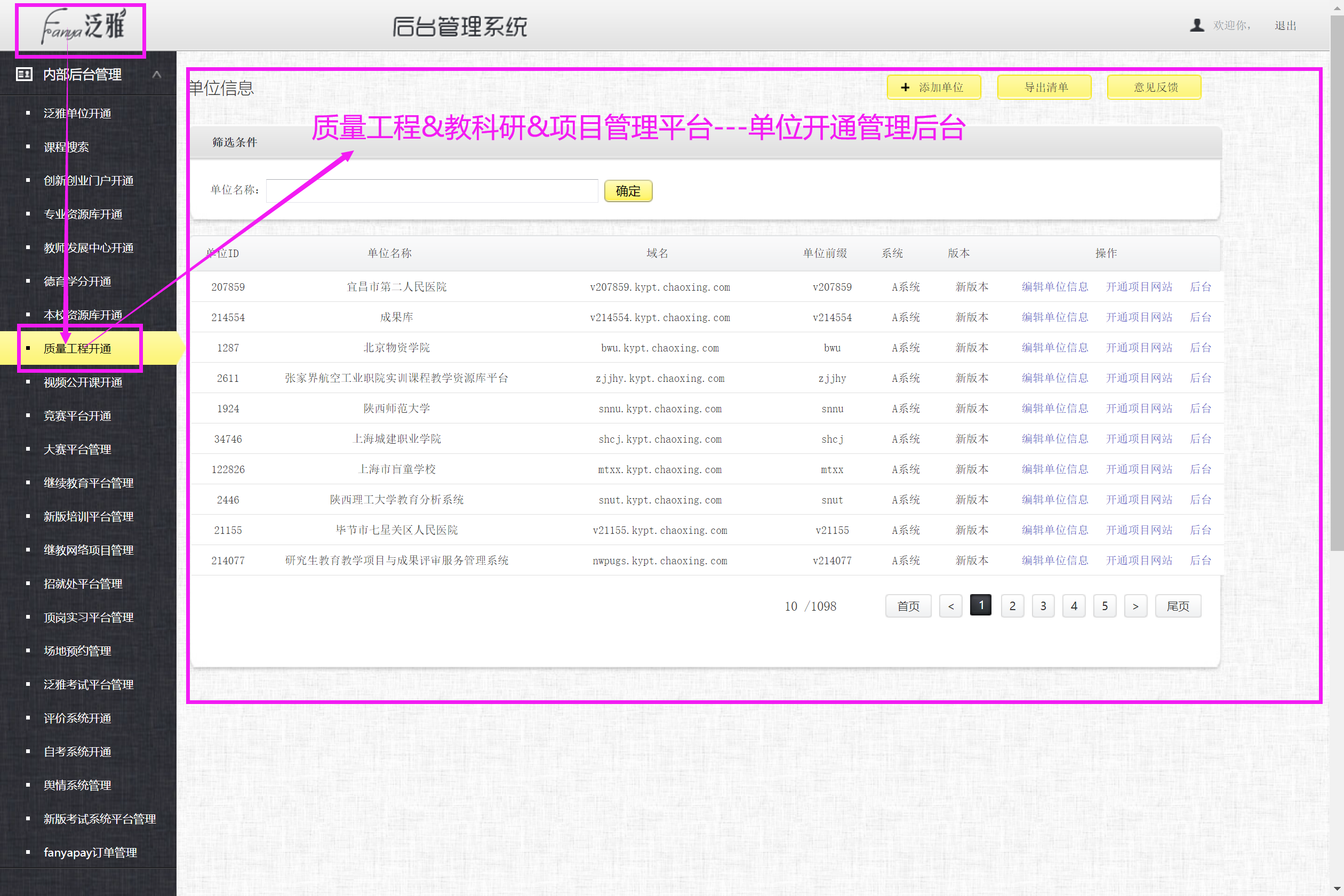This screenshot has height=896, width=1344.
Task: Open previous page with < arrow
Action: 950,606
